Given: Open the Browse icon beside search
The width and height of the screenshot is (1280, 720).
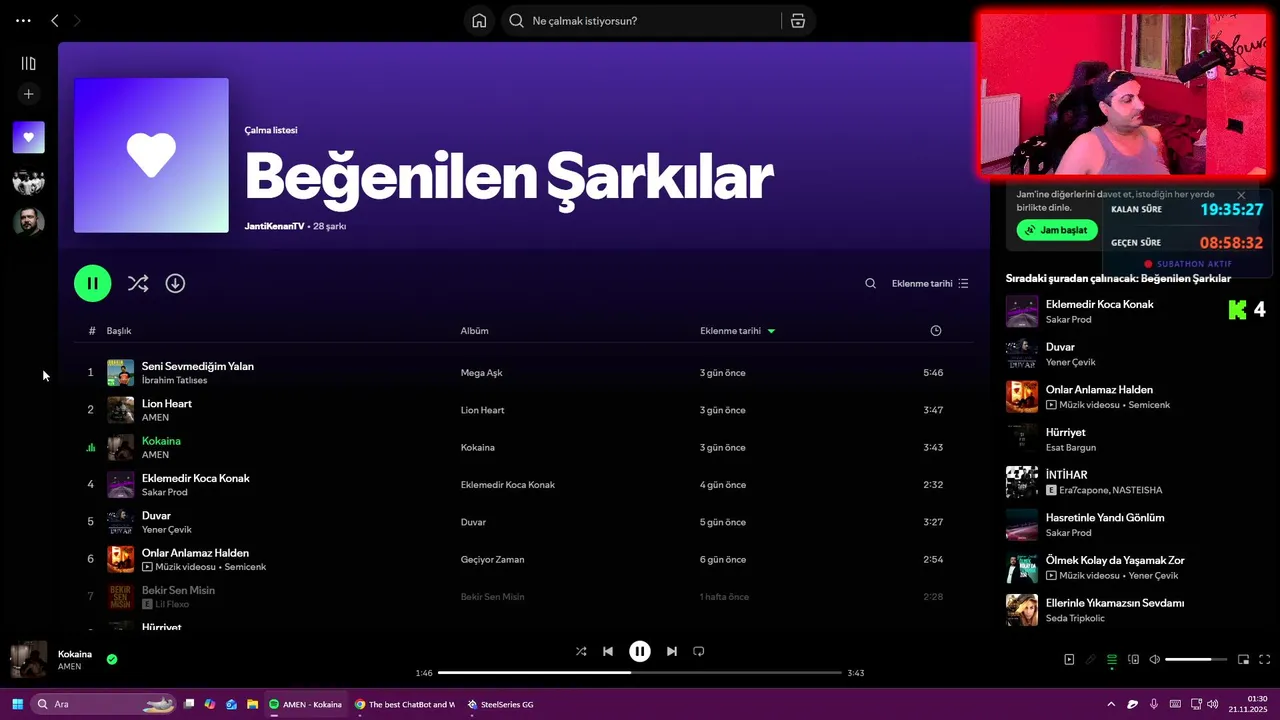Looking at the screenshot, I should [x=797, y=21].
